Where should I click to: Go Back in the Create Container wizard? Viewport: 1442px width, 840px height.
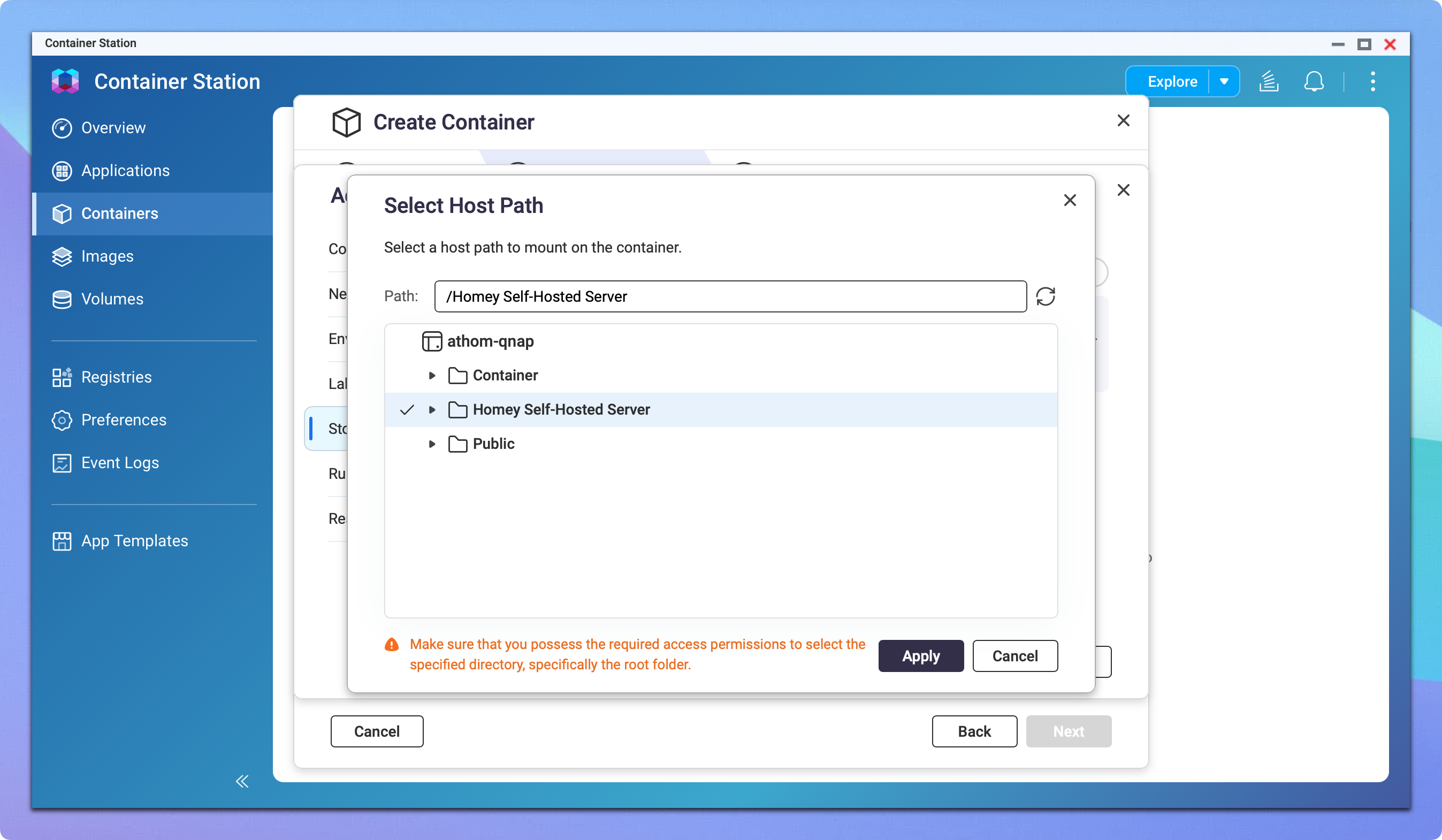click(x=974, y=731)
